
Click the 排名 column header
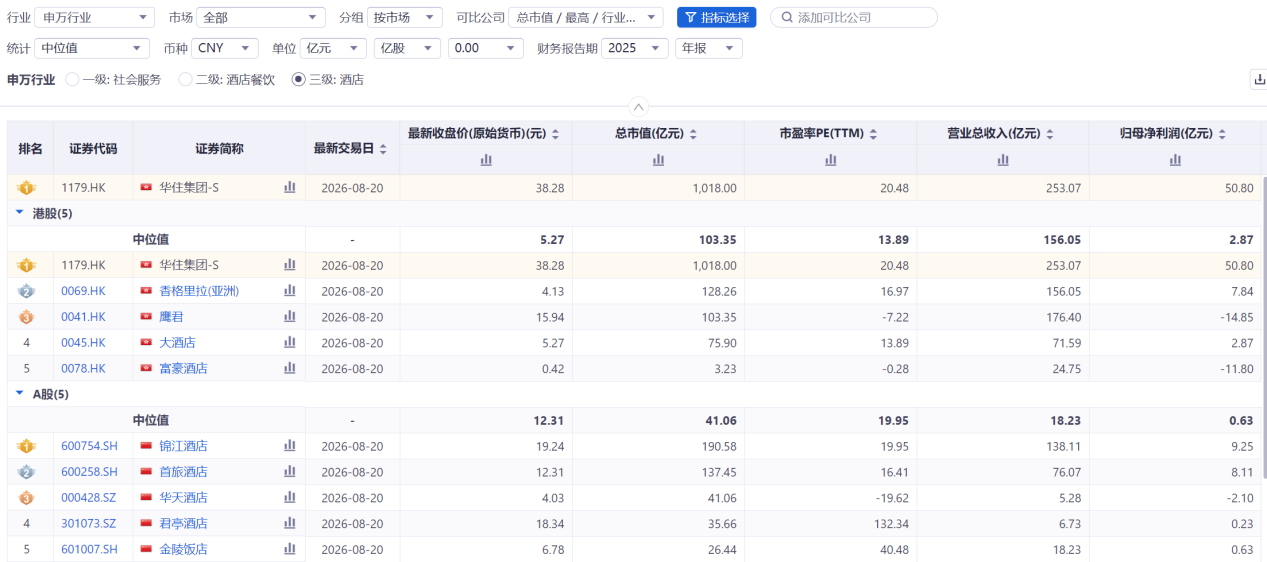point(31,148)
